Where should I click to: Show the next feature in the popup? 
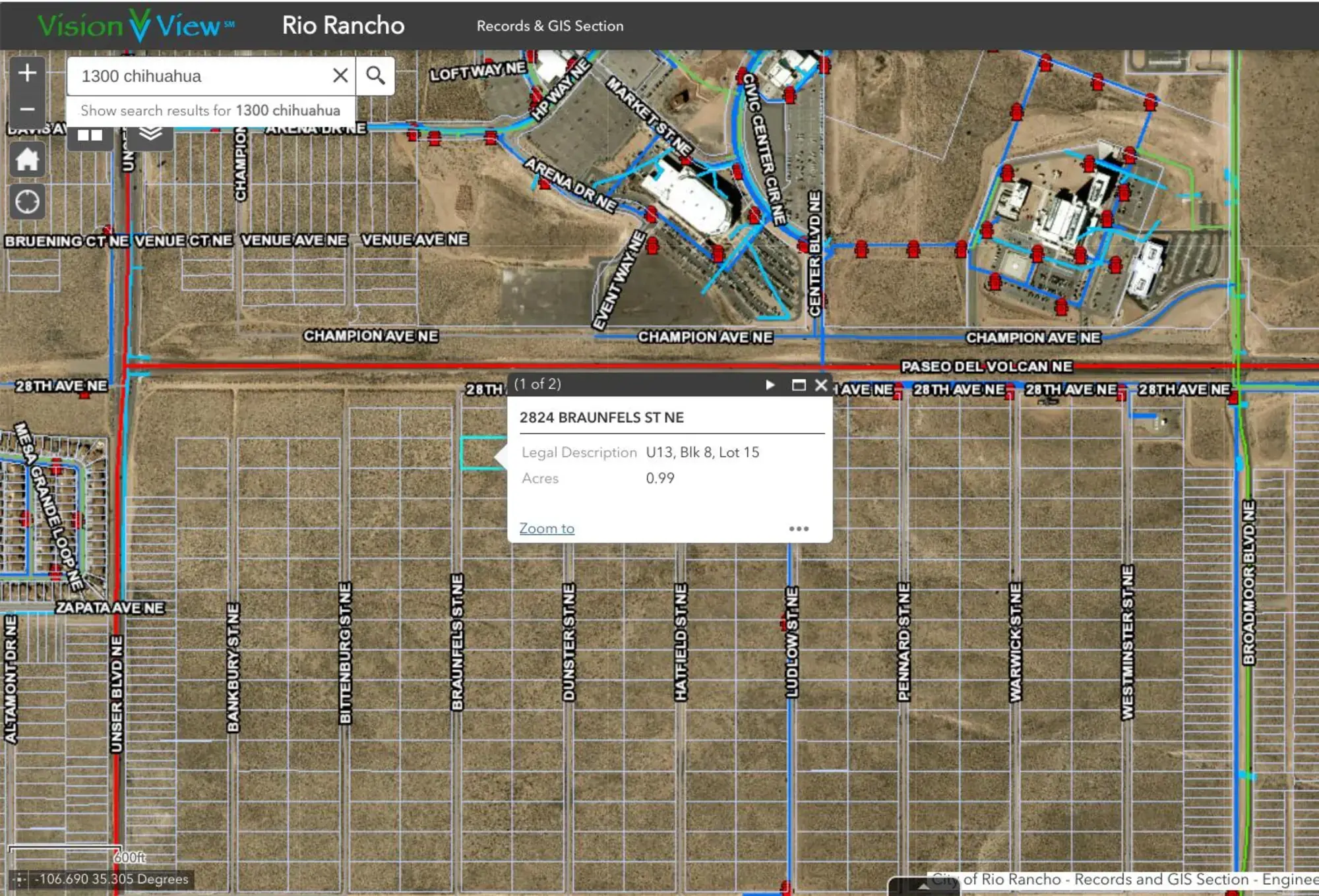pyautogui.click(x=770, y=384)
